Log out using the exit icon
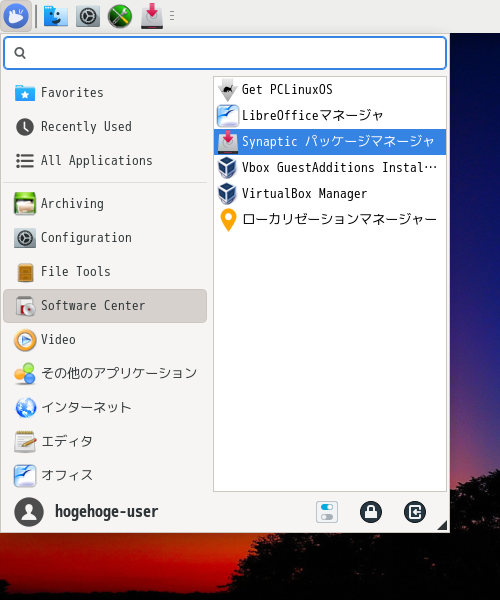The width and height of the screenshot is (500, 600). 415,512
